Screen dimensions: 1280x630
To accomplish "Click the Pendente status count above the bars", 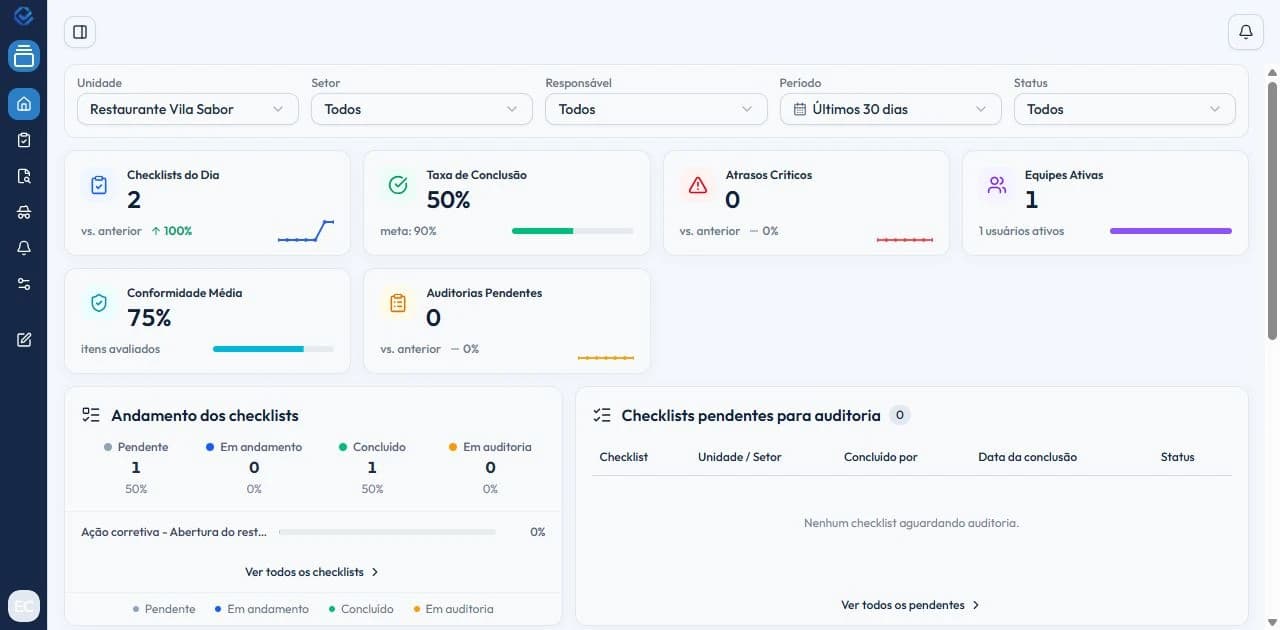I will click(x=136, y=468).
